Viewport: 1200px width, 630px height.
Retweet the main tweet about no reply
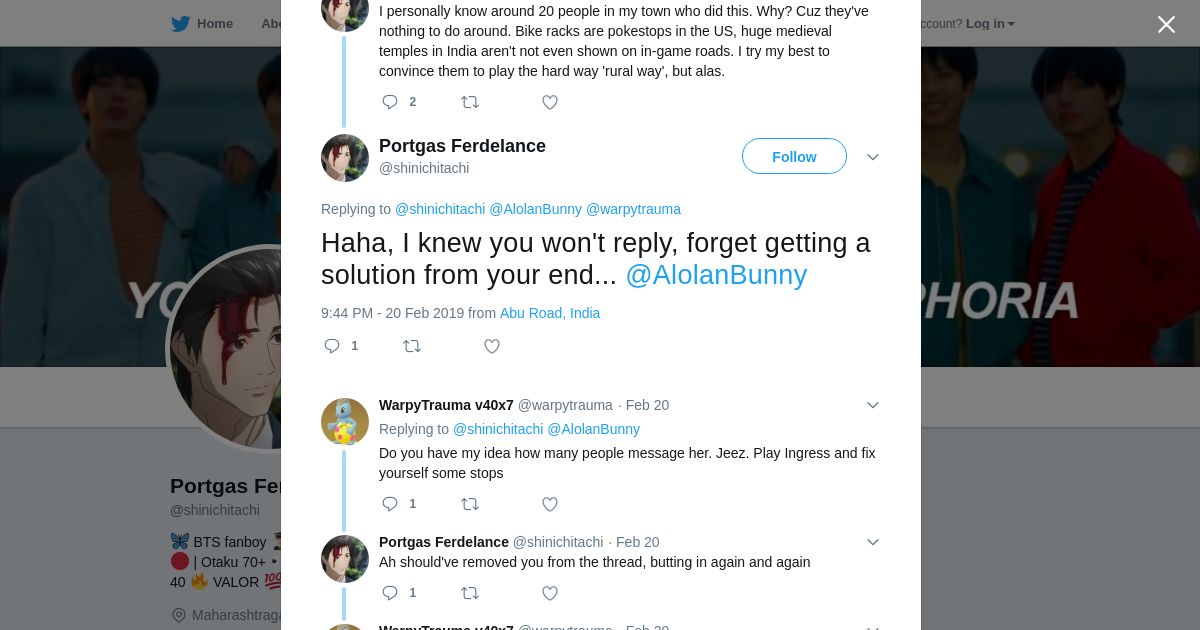411,346
